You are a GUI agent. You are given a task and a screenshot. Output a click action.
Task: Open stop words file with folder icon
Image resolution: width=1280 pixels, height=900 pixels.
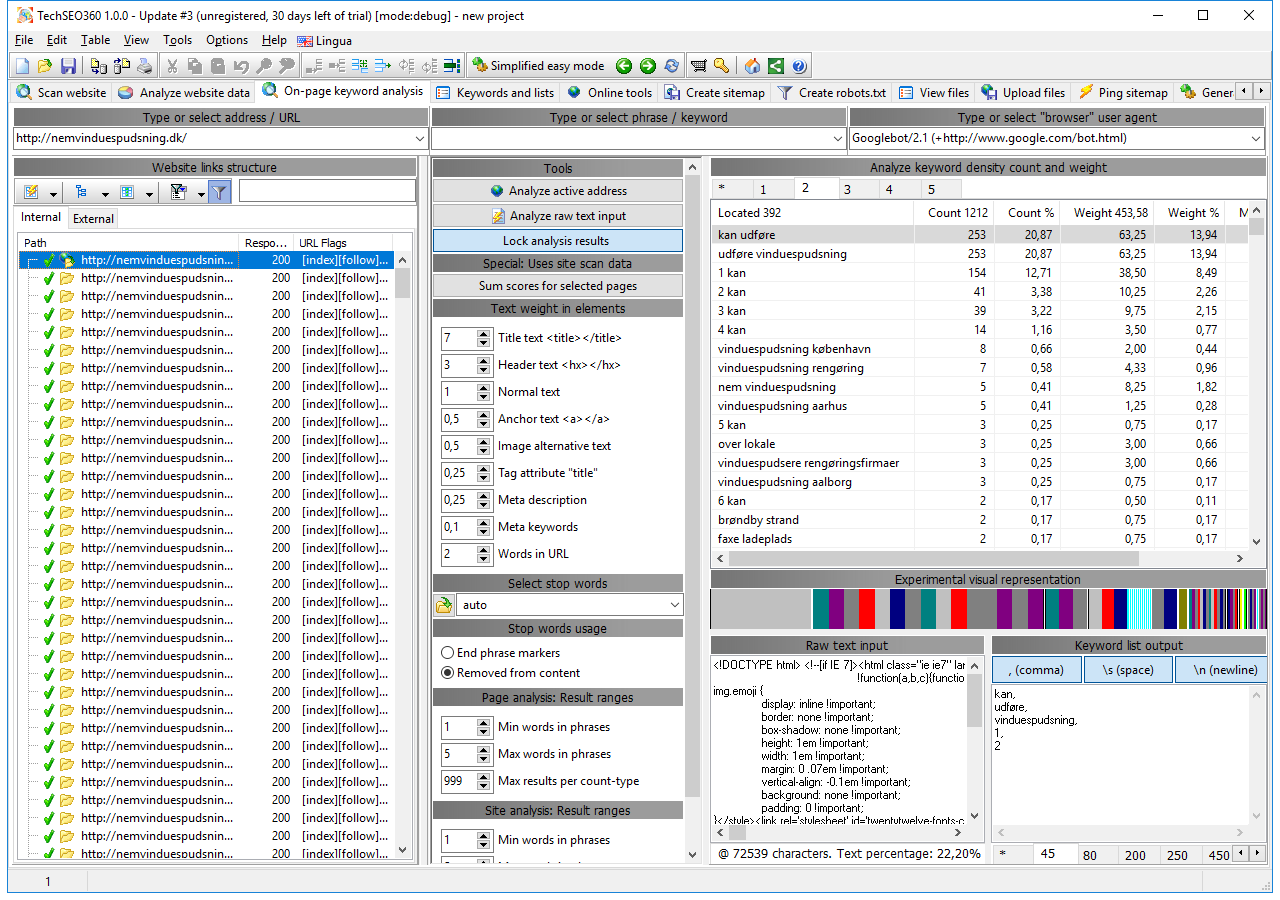pos(444,605)
